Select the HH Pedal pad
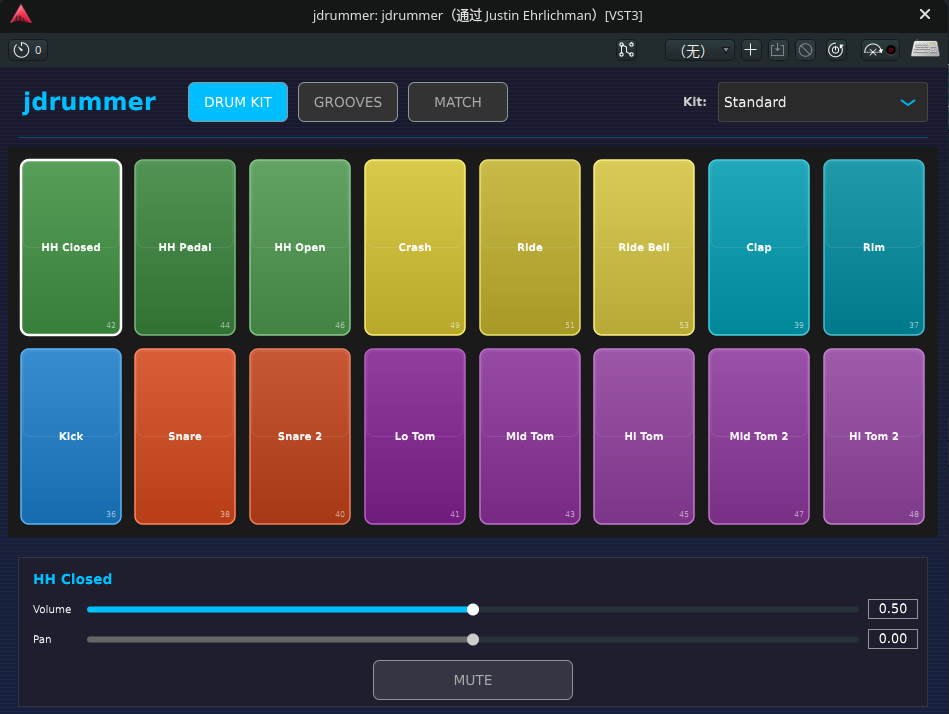Image resolution: width=949 pixels, height=714 pixels. point(185,247)
